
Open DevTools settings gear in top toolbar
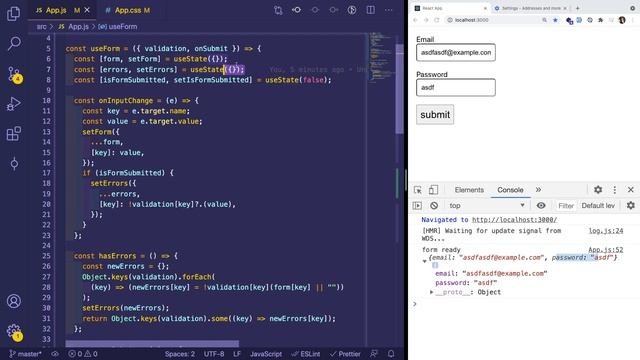point(598,189)
